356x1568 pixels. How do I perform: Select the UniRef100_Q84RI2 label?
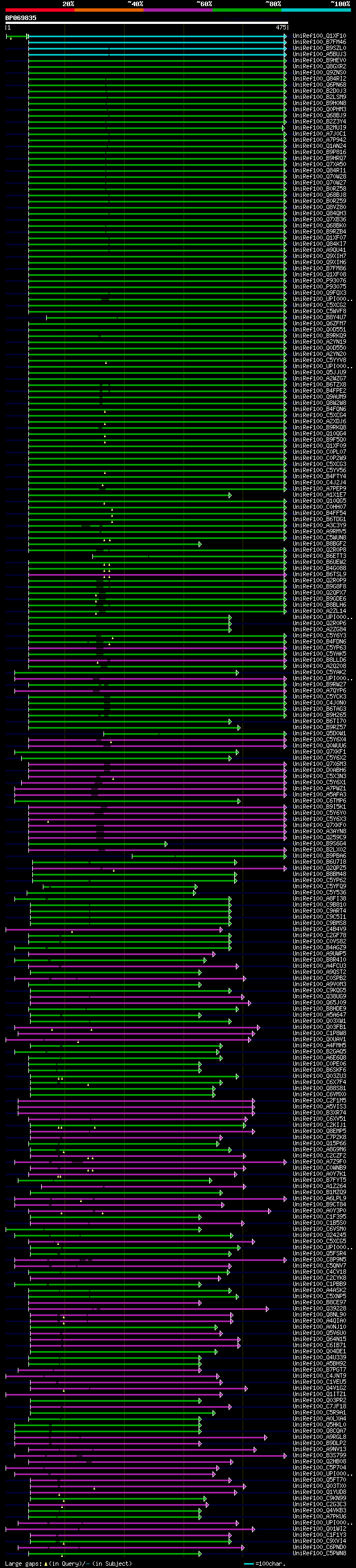pyautogui.click(x=319, y=78)
